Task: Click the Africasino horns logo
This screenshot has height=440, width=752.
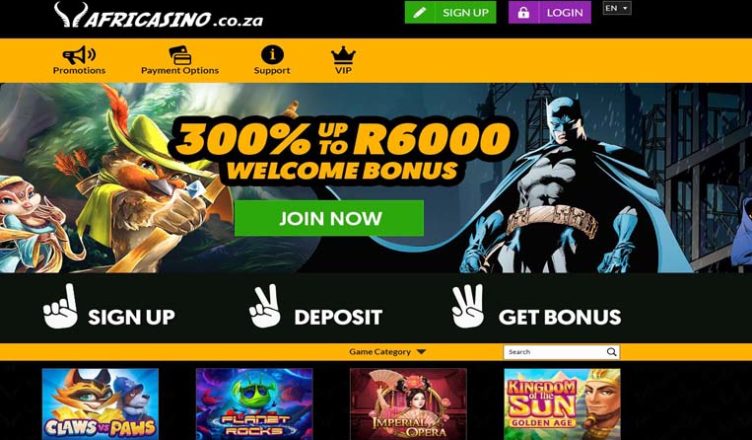Action: (x=70, y=14)
